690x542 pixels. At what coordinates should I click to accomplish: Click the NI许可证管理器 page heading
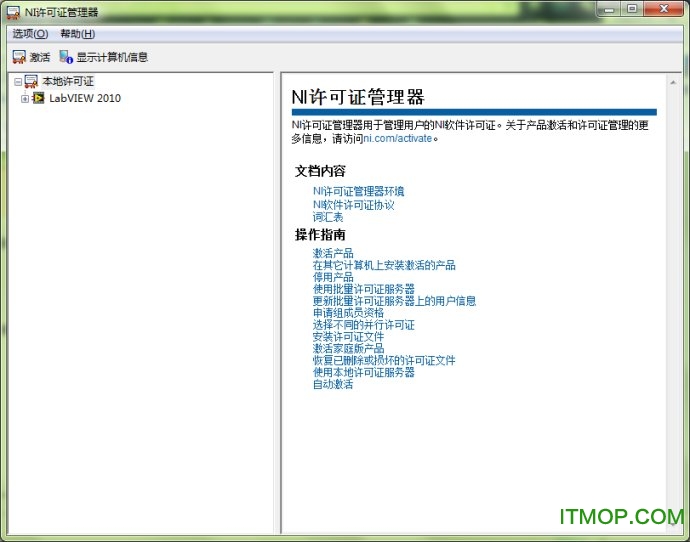pos(358,97)
